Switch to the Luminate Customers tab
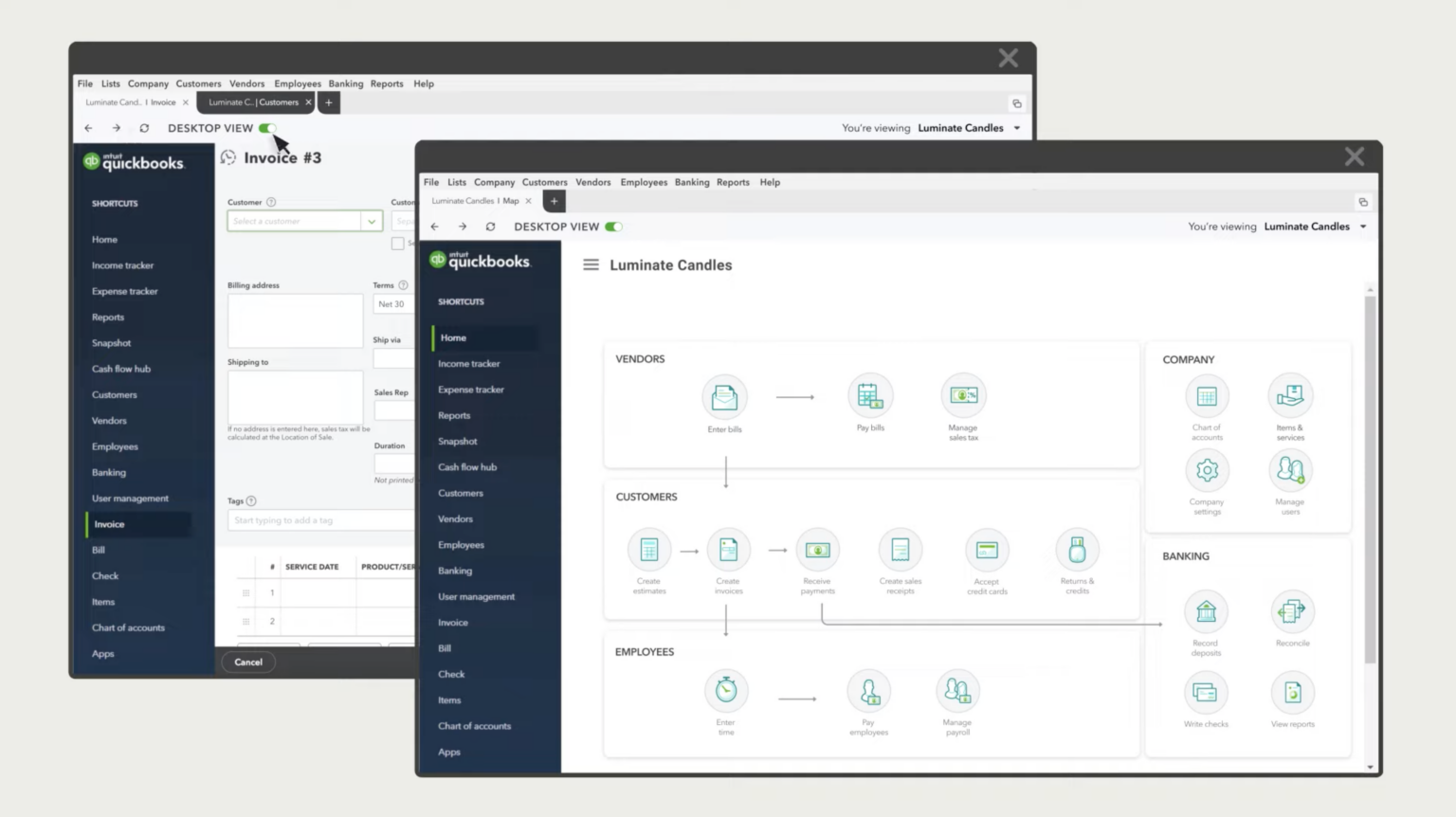1456x817 pixels. (x=258, y=102)
